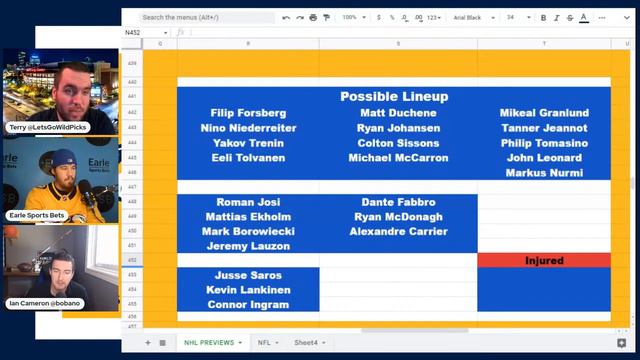Switch to the NFL sheet tab
Viewport: 640px width, 360px height.
pos(264,342)
